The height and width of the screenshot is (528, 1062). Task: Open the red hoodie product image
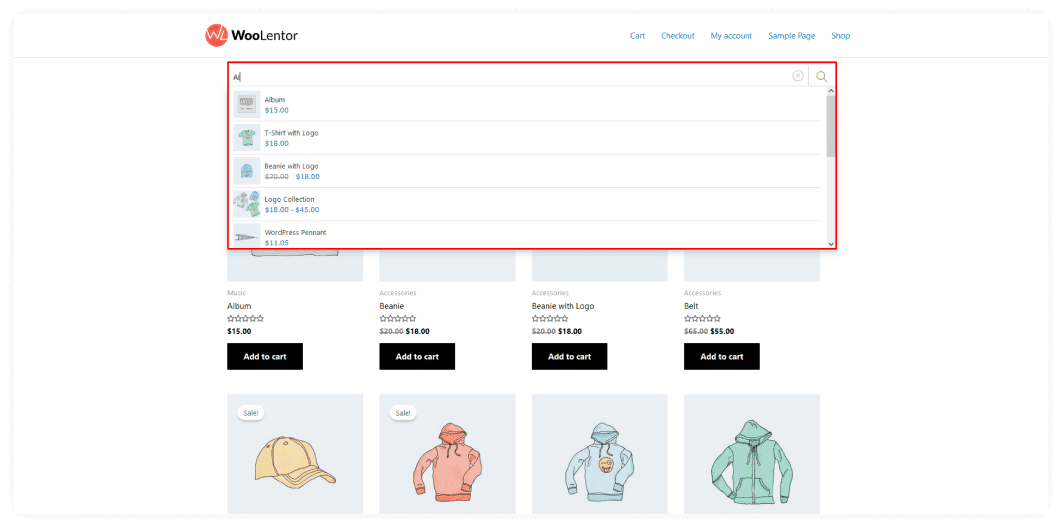tap(448, 454)
